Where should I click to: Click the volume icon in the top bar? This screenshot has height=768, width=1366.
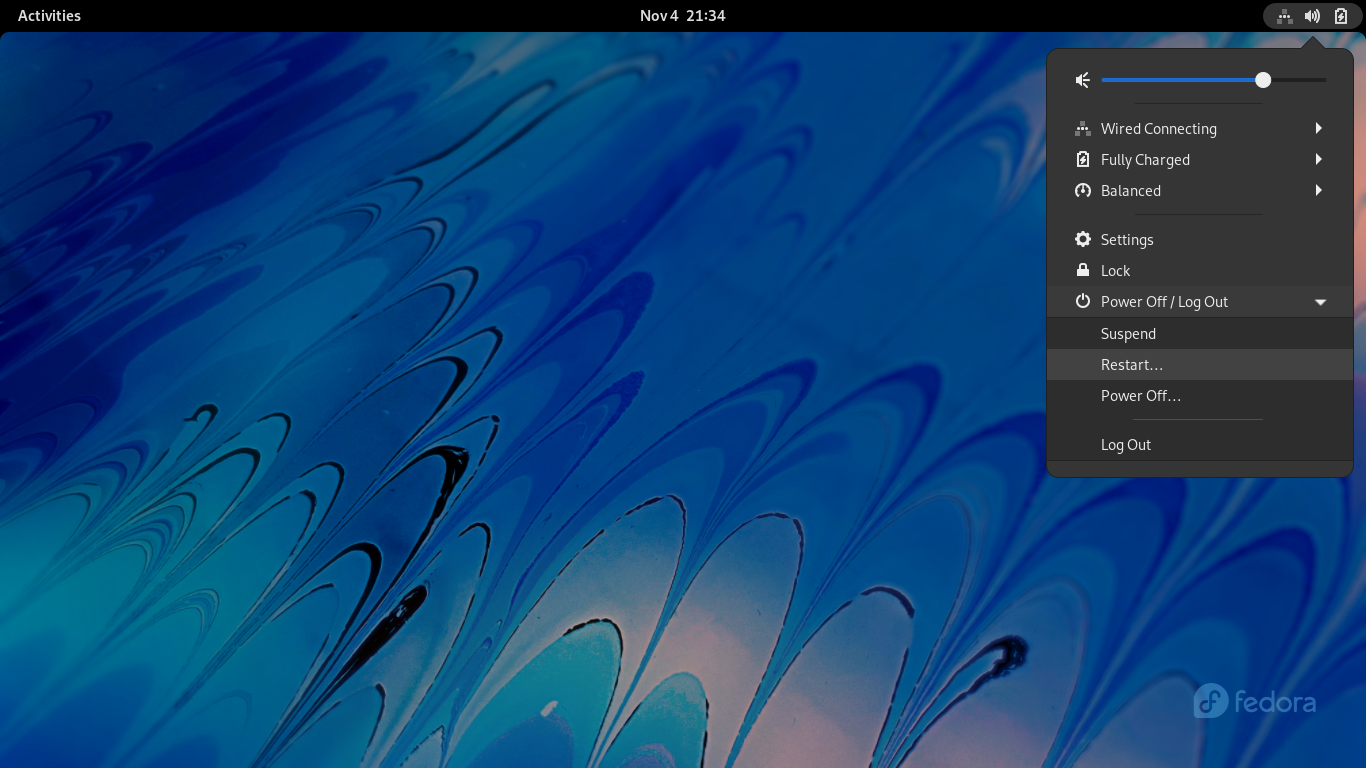click(x=1313, y=16)
